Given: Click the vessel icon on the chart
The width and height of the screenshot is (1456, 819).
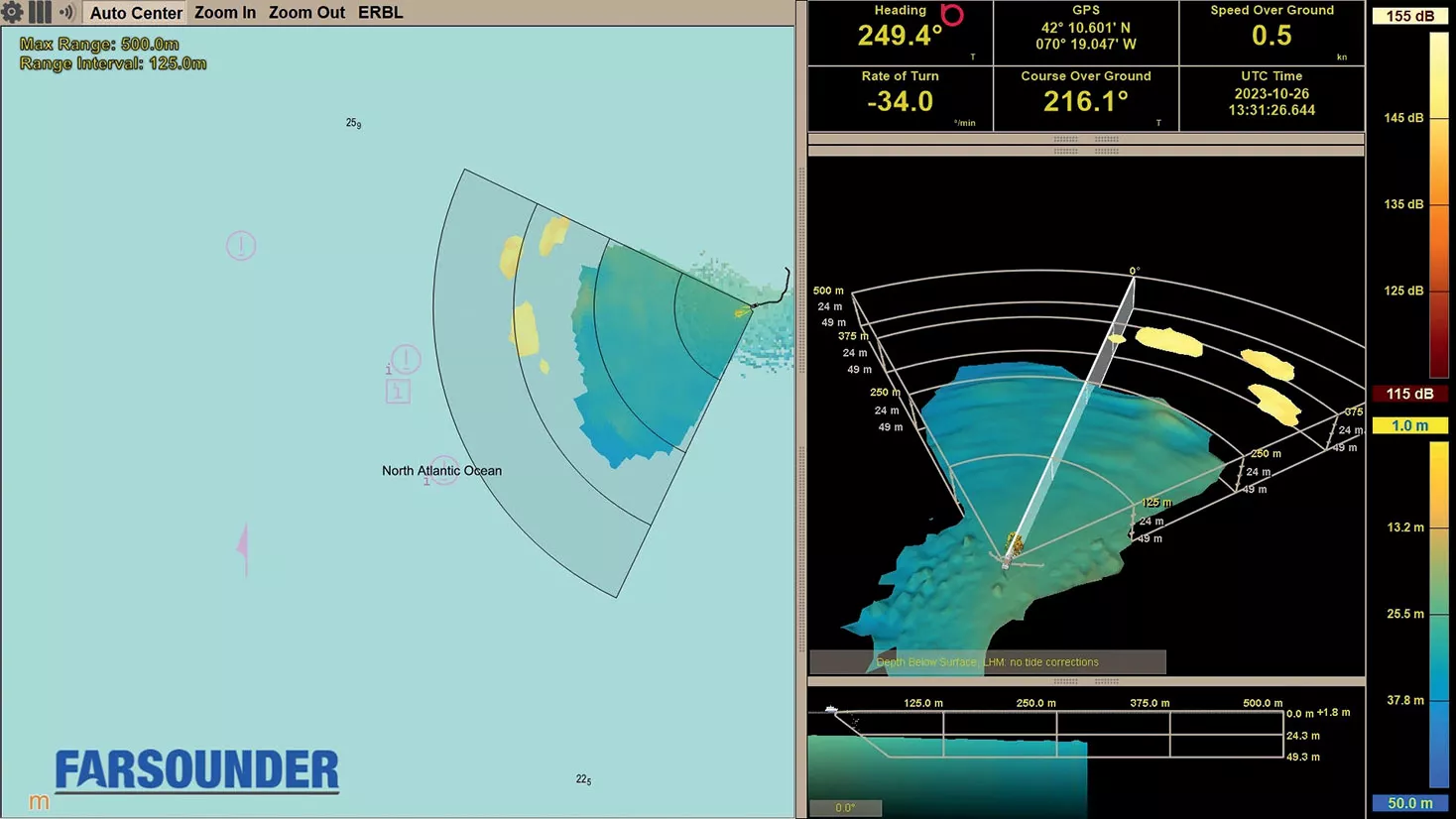Looking at the screenshot, I should click(743, 312).
